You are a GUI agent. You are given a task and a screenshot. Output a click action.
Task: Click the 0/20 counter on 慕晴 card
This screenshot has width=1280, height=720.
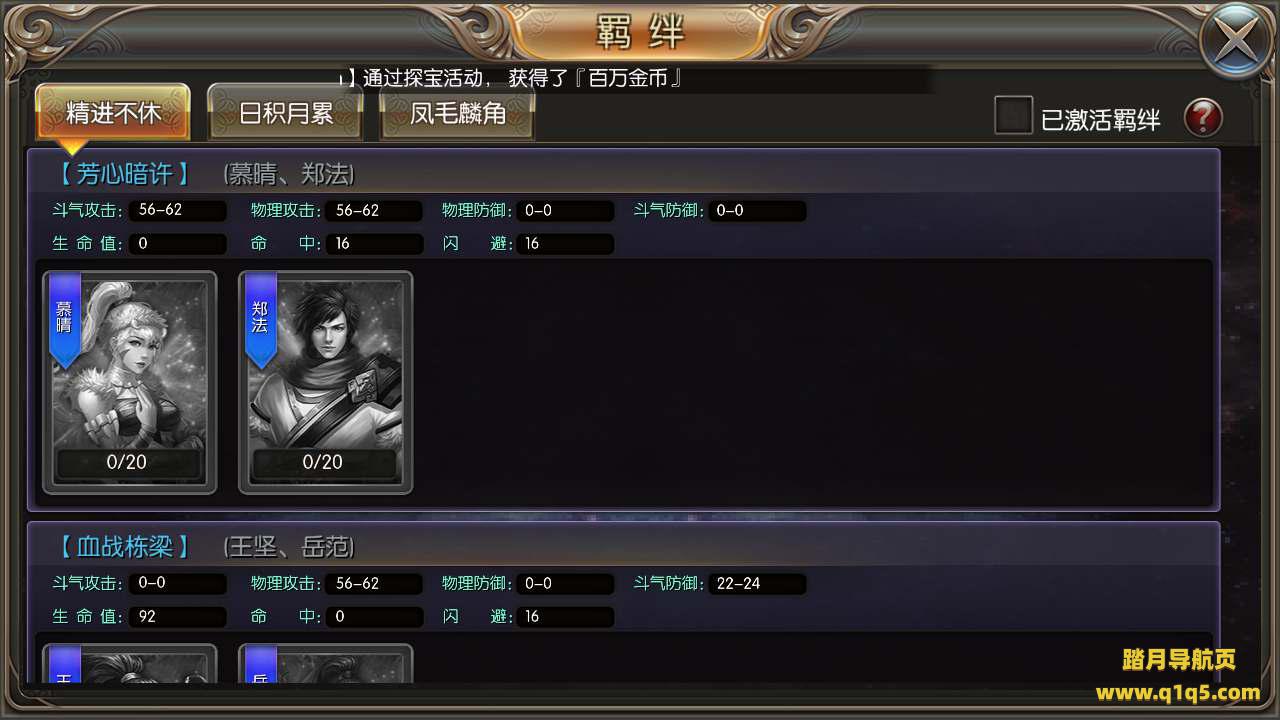pos(127,462)
